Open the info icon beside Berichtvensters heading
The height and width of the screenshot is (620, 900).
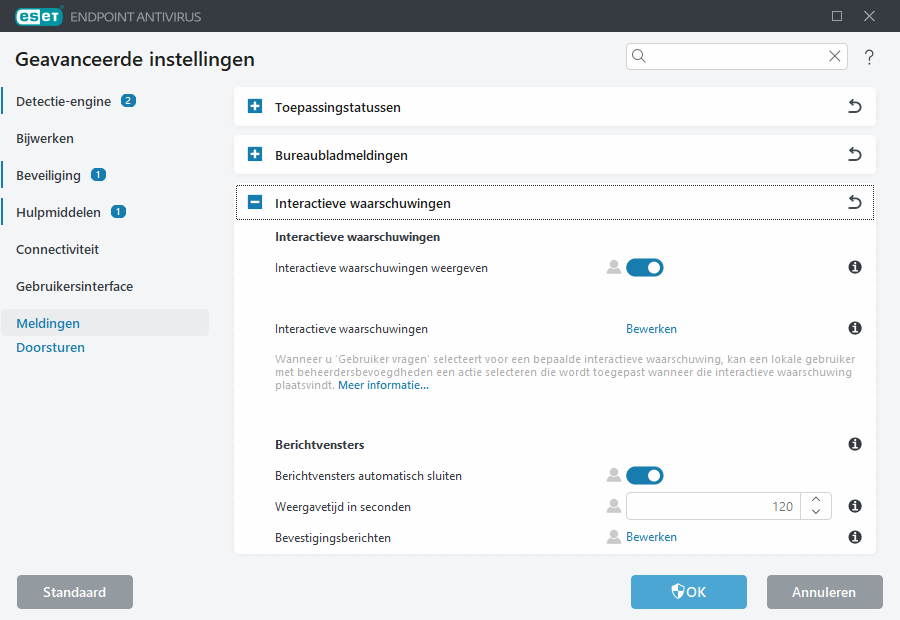click(854, 444)
